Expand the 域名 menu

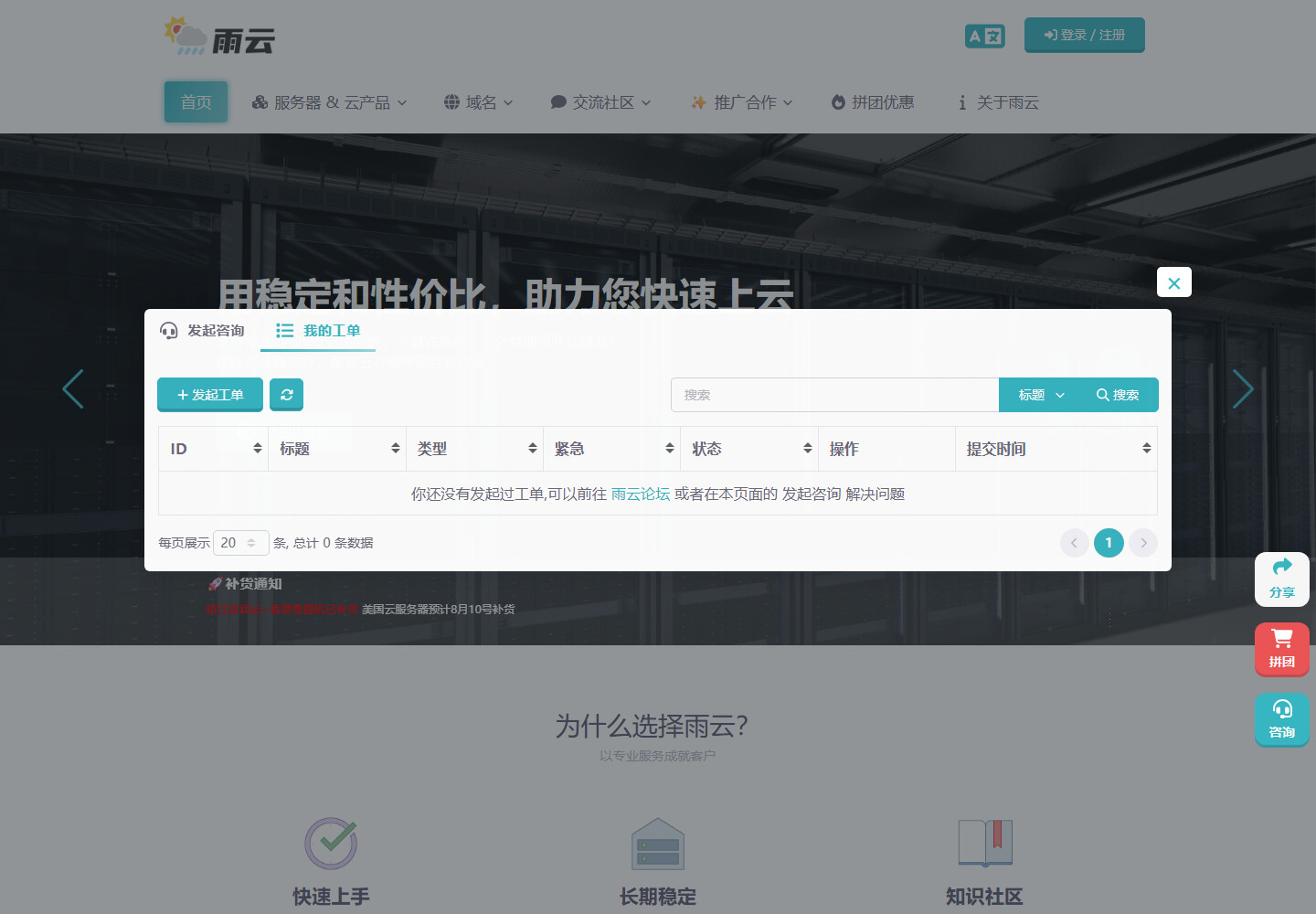point(479,102)
